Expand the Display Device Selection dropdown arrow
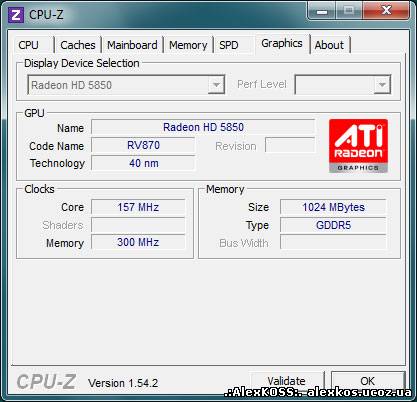Viewport: 417px width, 402px height. click(x=216, y=85)
